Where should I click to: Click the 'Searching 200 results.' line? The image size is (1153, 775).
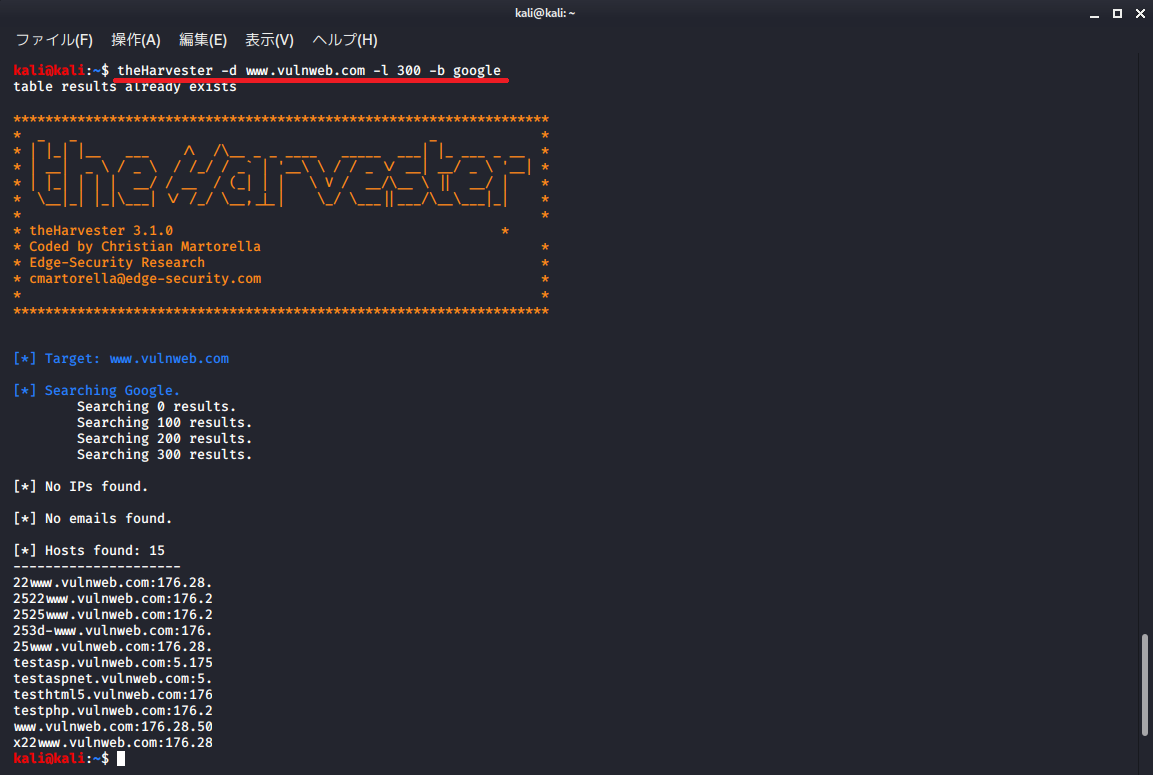[165, 439]
